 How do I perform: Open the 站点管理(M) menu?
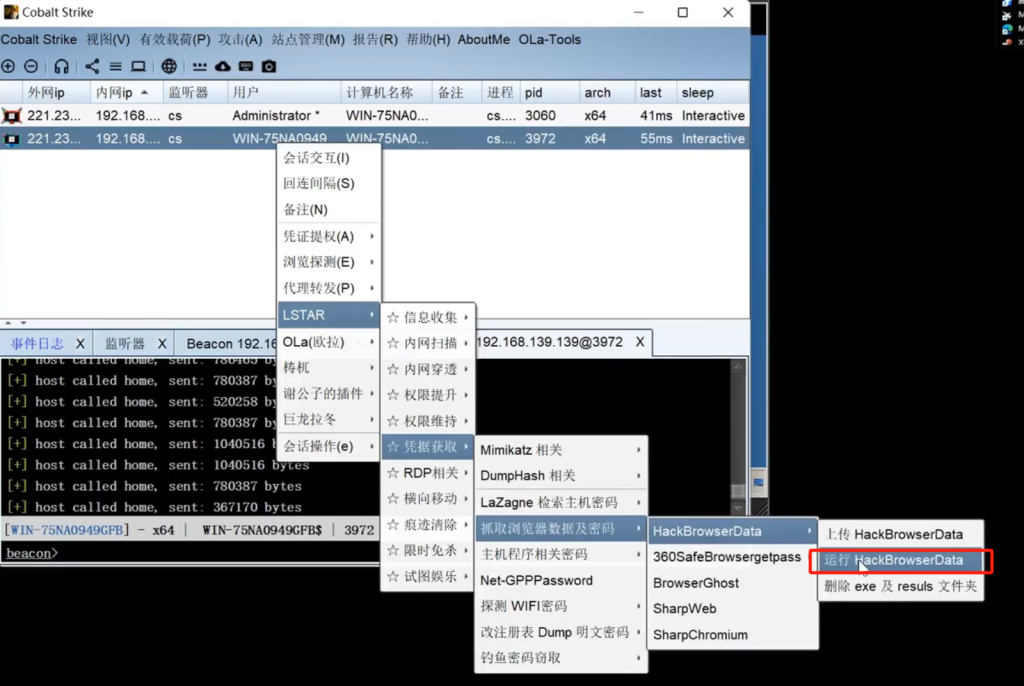coord(308,39)
